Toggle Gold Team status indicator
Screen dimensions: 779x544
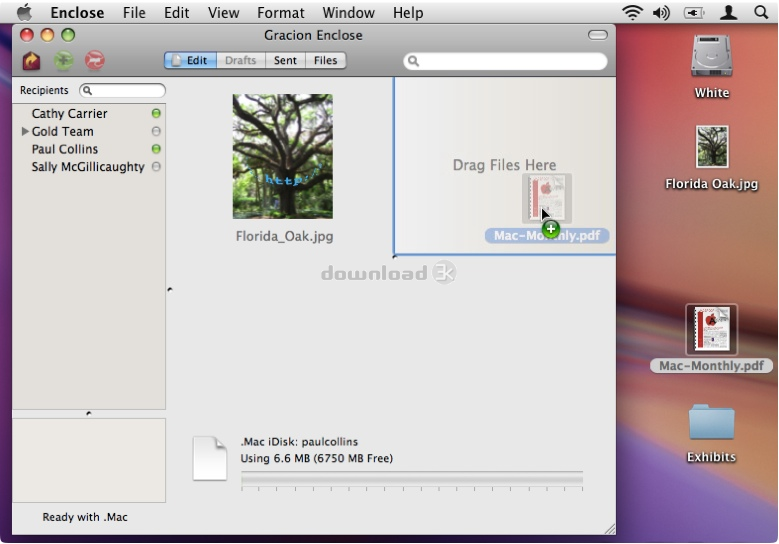[156, 131]
